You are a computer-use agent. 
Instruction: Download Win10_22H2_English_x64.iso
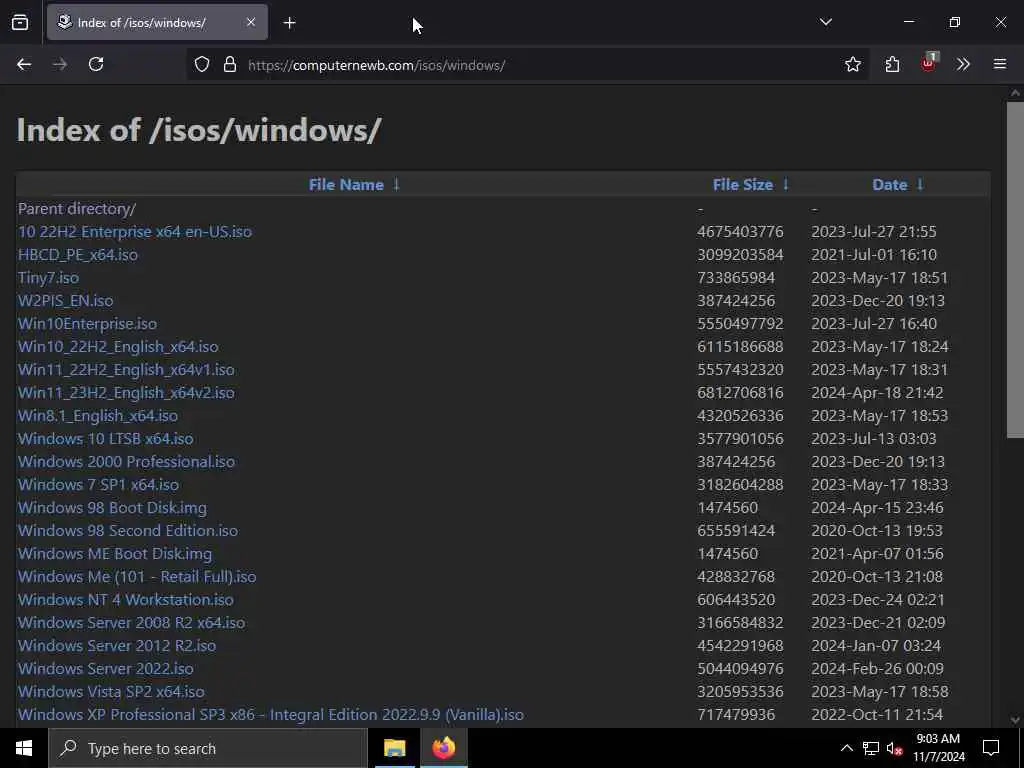click(x=118, y=347)
